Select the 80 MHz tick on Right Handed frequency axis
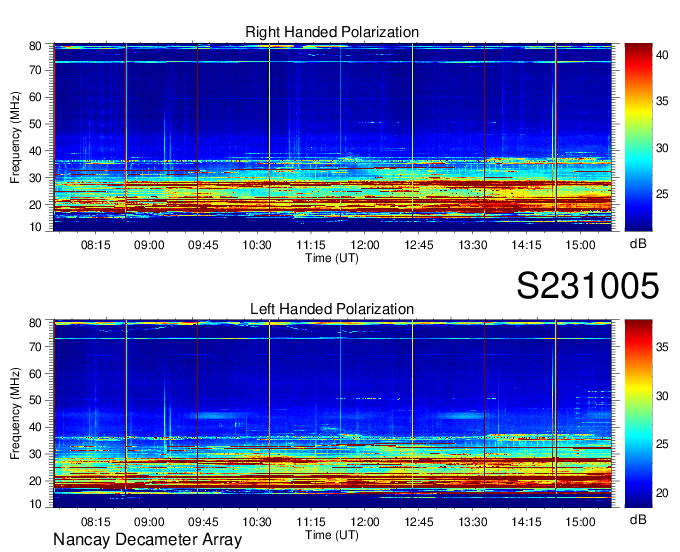The image size is (680, 552). click(x=35, y=46)
